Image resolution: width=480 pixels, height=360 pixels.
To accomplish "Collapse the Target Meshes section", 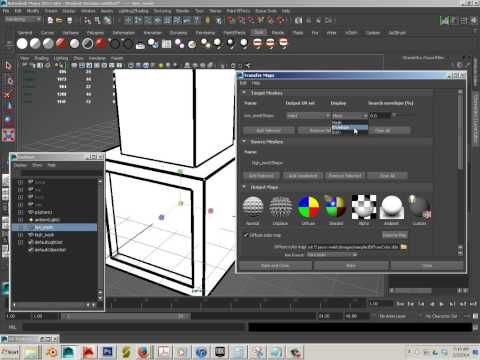I will (244, 93).
